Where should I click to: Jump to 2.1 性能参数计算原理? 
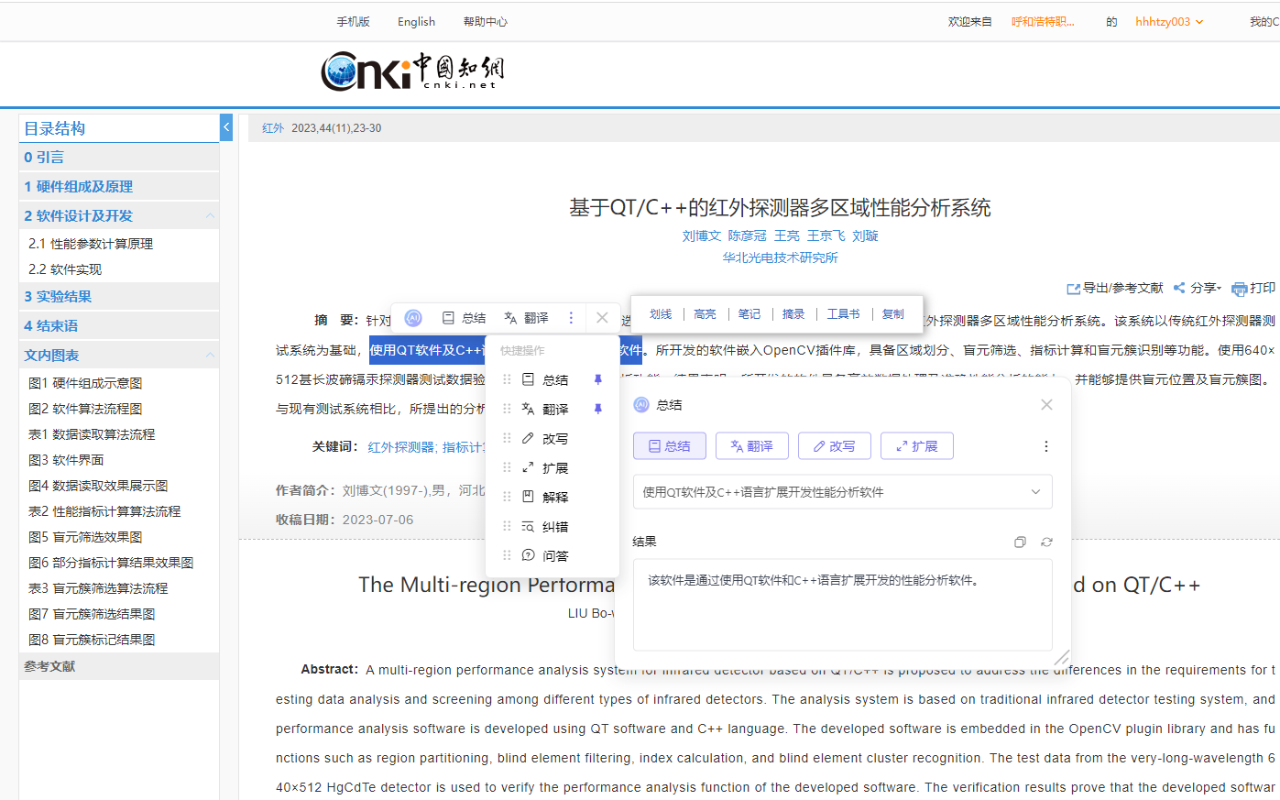(x=90, y=244)
